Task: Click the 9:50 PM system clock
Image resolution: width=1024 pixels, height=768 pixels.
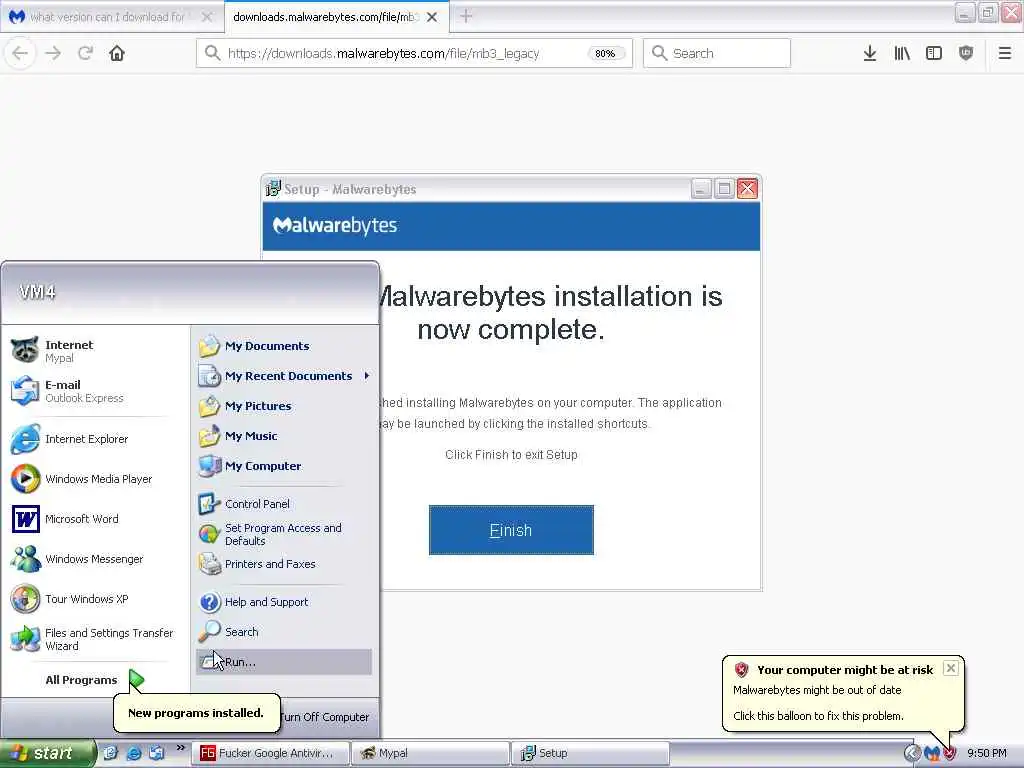Action: coord(987,753)
